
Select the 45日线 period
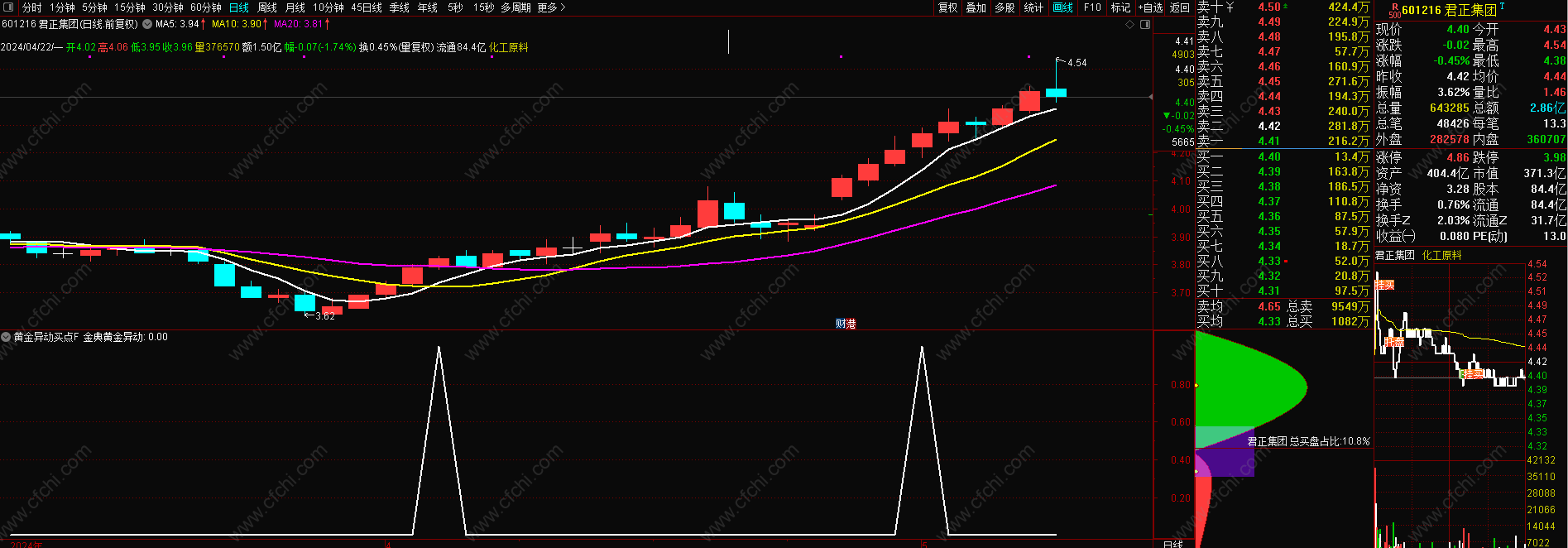tap(367, 7)
